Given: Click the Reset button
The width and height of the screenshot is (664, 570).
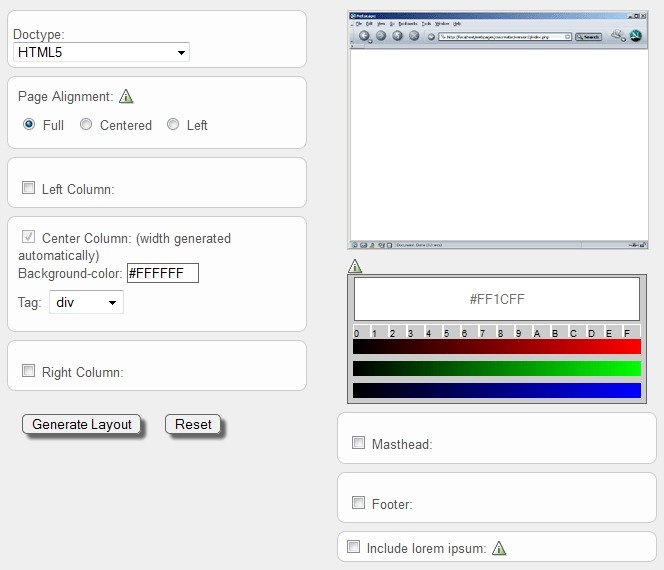Looking at the screenshot, I should 193,424.
